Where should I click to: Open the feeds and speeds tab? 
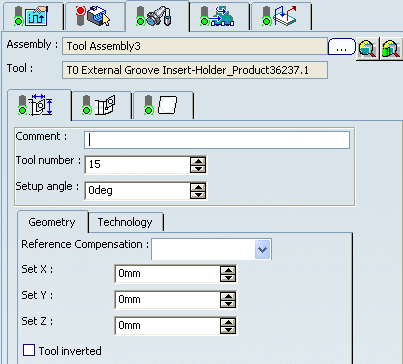[219, 16]
